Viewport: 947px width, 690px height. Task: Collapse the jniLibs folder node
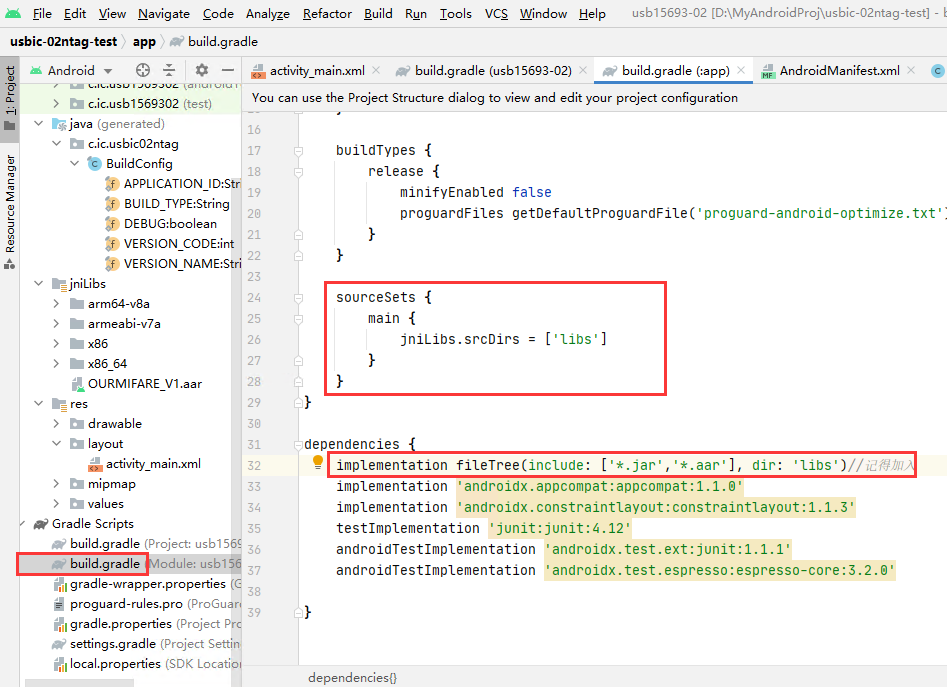[39, 284]
